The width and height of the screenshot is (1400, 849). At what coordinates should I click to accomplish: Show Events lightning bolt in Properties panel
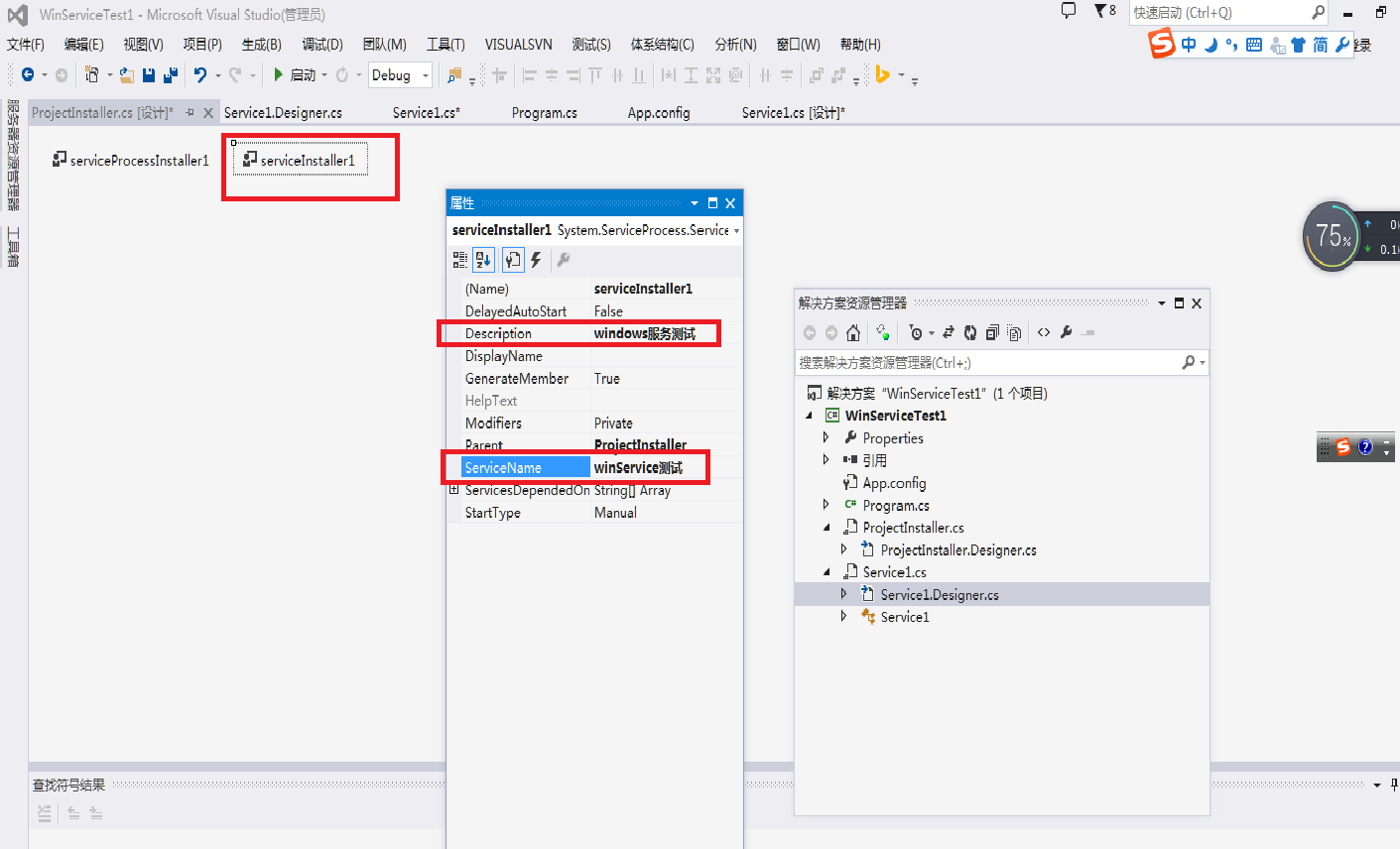536,260
